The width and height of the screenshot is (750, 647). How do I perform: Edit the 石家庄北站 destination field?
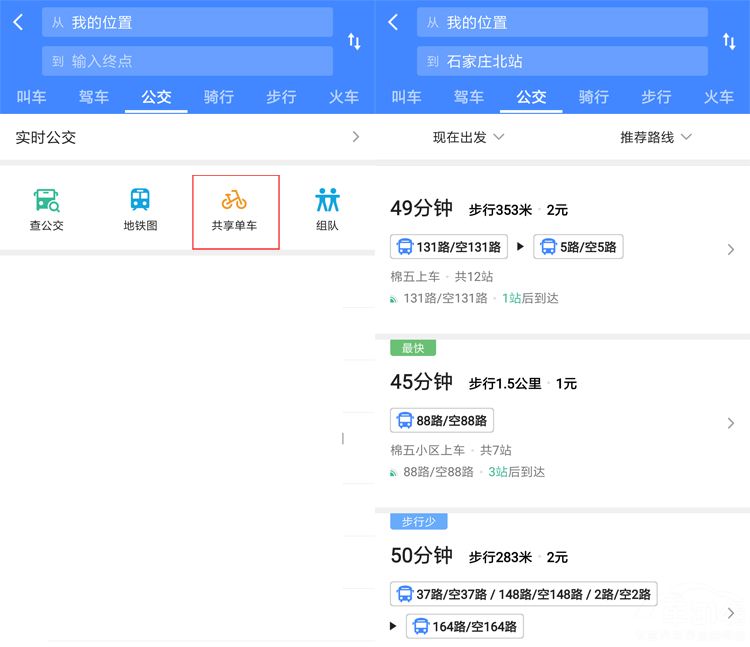(x=562, y=61)
